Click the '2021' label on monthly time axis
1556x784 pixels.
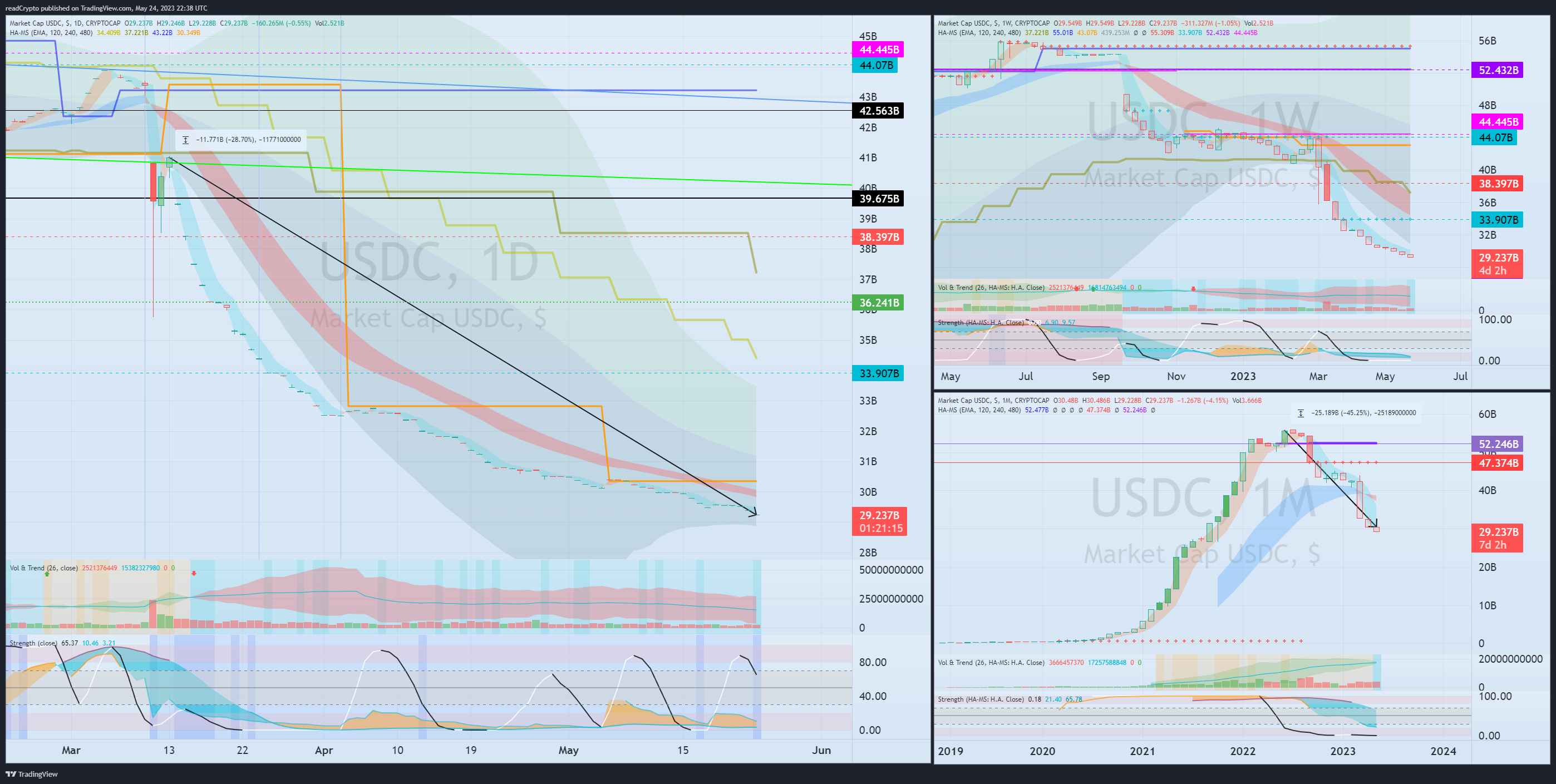click(x=1142, y=751)
